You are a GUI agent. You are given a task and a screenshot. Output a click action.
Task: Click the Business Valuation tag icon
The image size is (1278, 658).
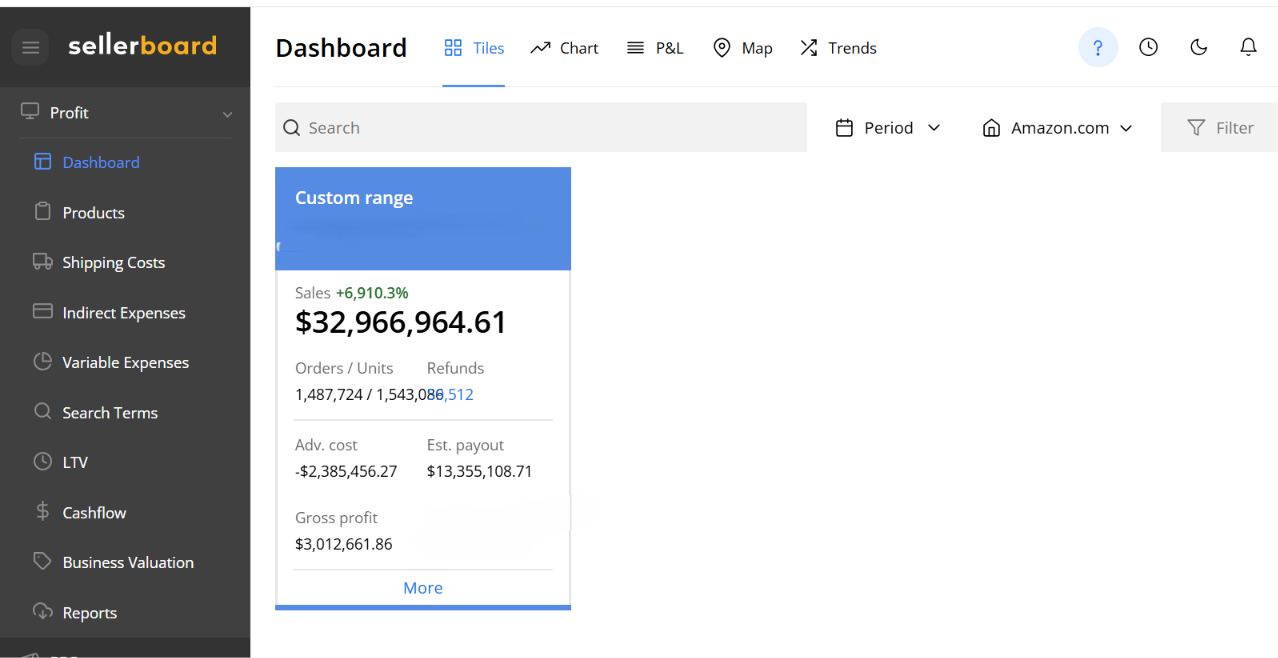[42, 562]
